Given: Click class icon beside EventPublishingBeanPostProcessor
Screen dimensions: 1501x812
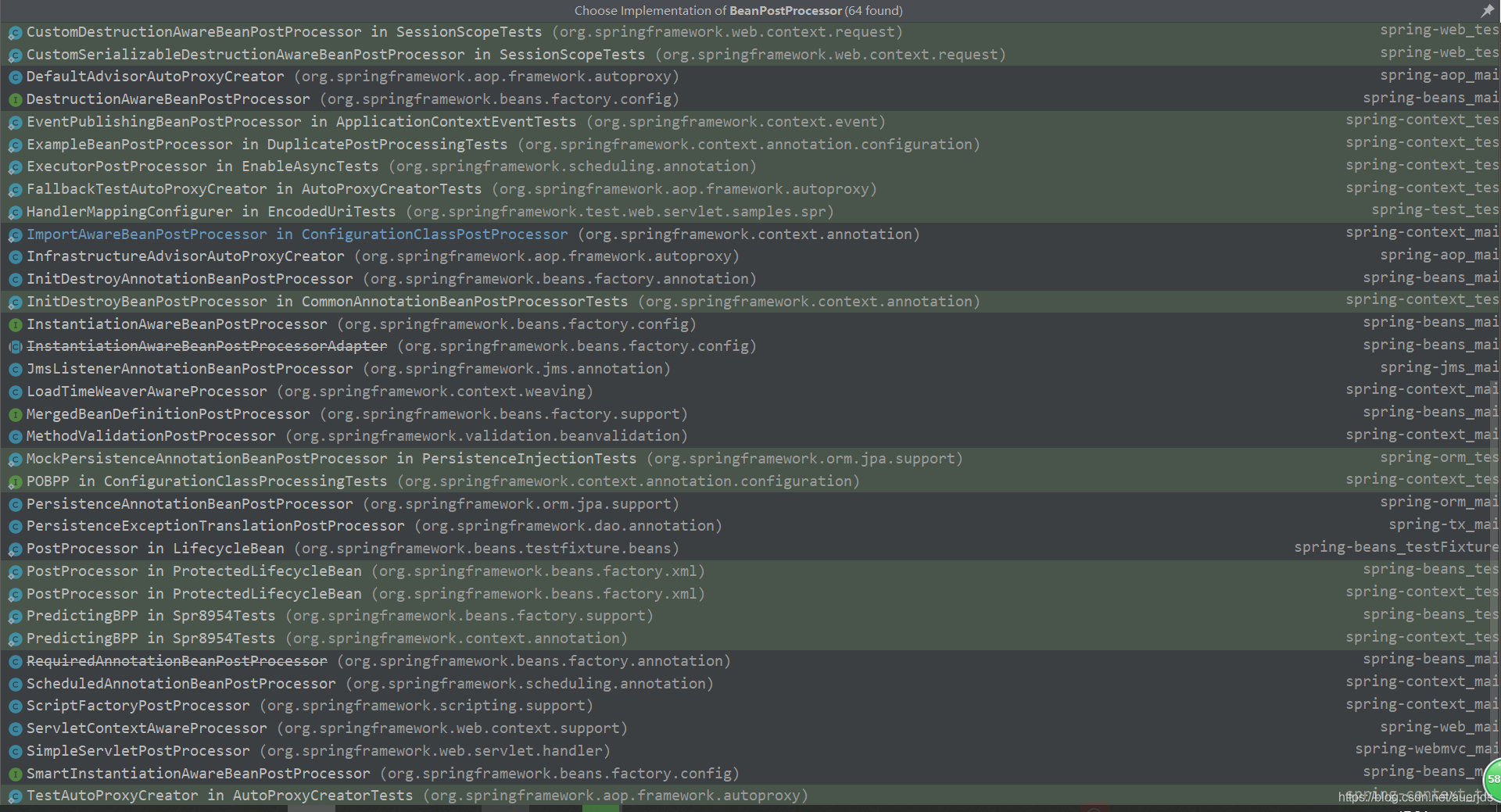Looking at the screenshot, I should [x=15, y=123].
